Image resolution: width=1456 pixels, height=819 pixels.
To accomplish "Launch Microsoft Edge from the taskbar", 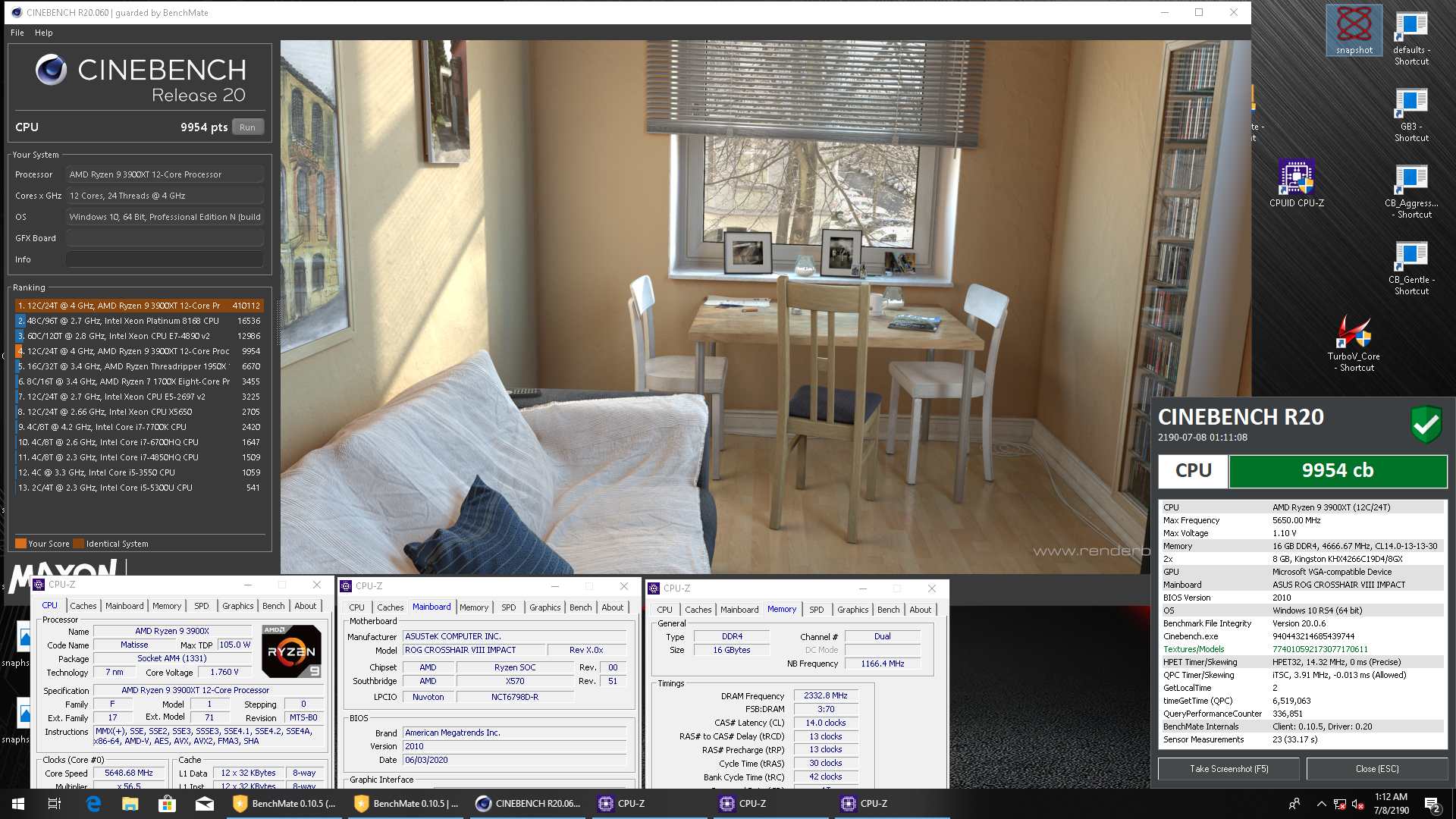I will [93, 804].
